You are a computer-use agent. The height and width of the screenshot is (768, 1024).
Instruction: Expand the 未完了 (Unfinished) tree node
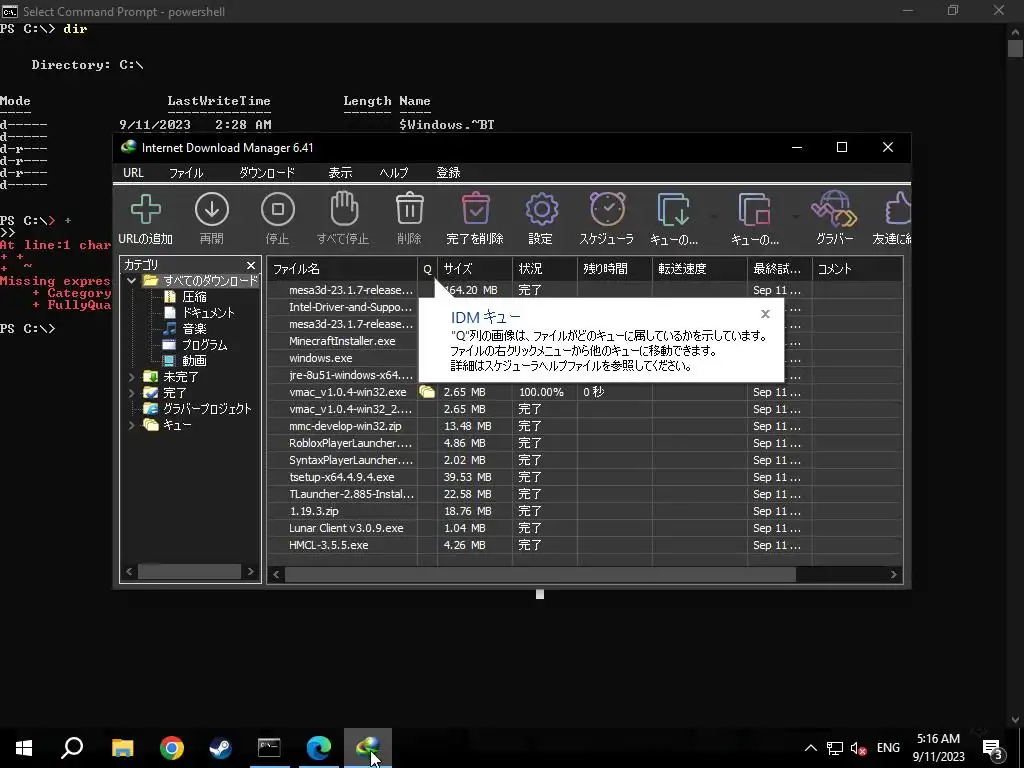(131, 377)
